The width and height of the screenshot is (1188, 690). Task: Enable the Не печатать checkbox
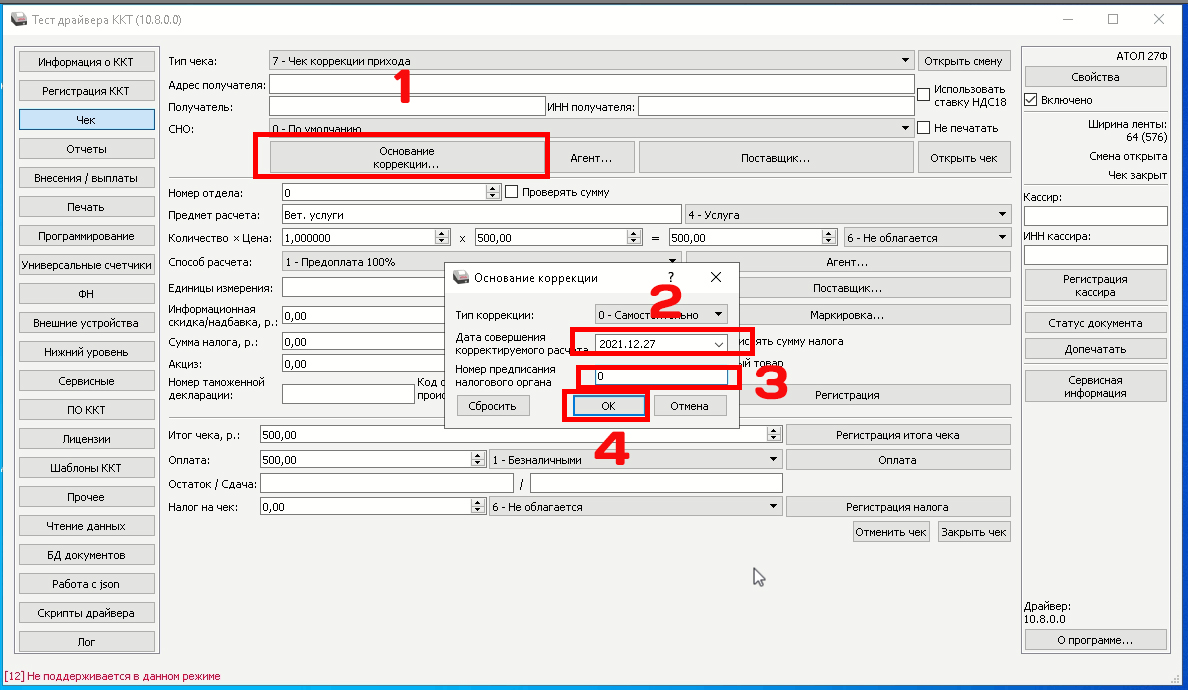924,128
